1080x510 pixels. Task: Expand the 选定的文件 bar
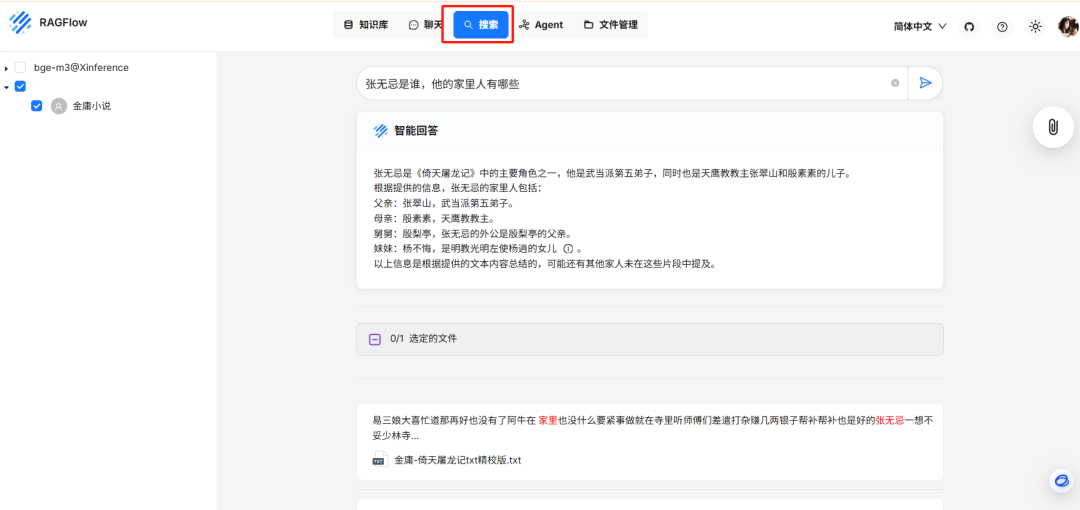coord(650,339)
